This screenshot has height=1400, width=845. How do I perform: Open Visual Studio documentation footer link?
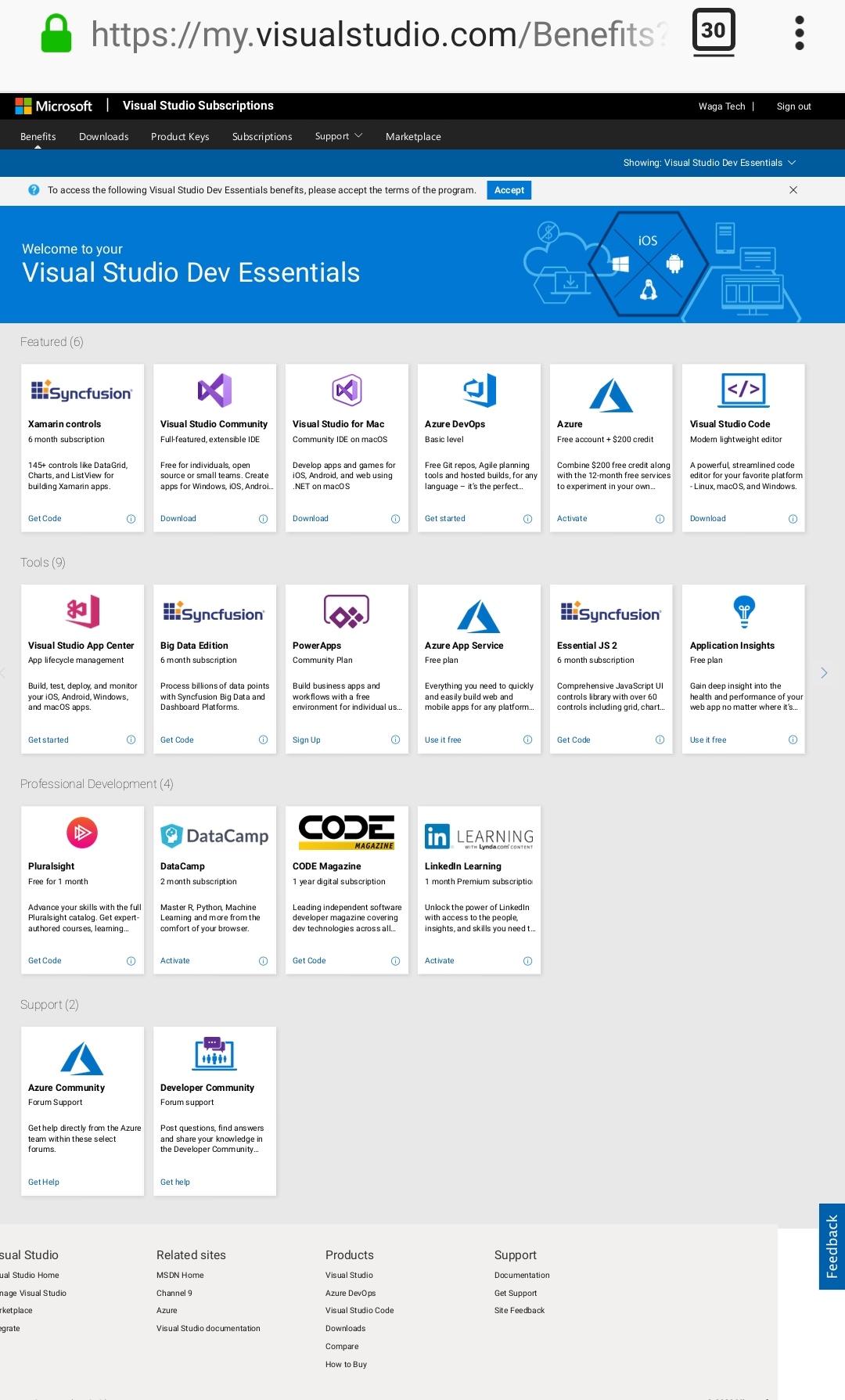click(x=208, y=1329)
